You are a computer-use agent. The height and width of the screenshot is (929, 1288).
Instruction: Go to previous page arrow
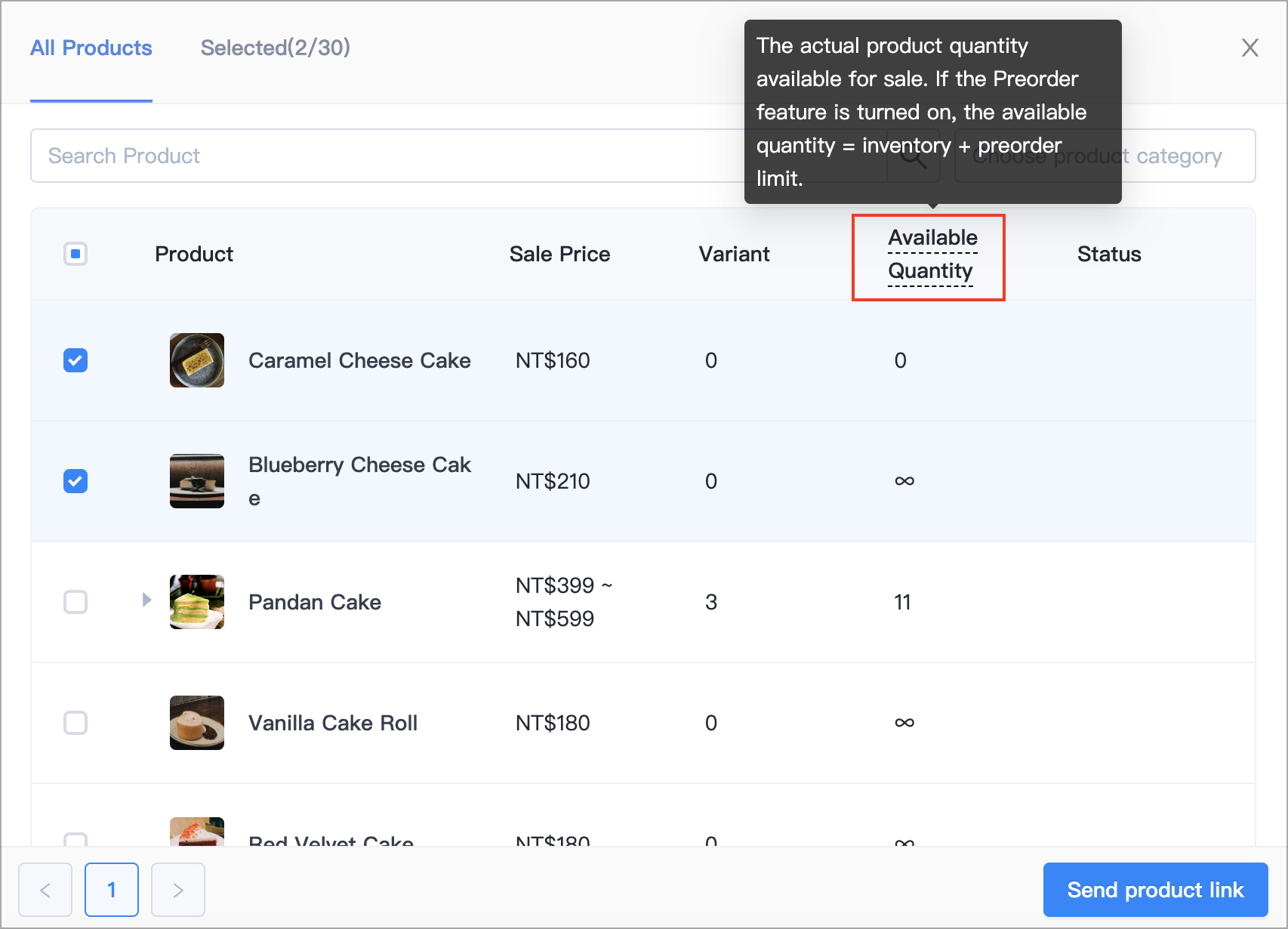pyautogui.click(x=45, y=890)
